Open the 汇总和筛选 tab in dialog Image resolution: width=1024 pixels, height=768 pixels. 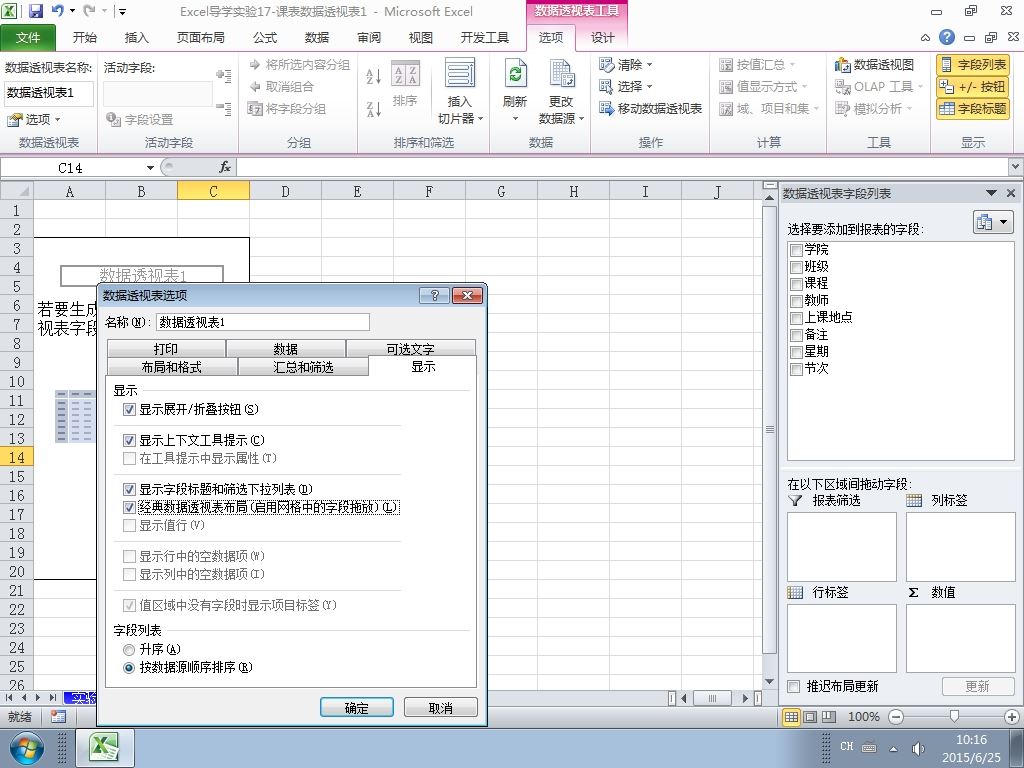[x=303, y=367]
